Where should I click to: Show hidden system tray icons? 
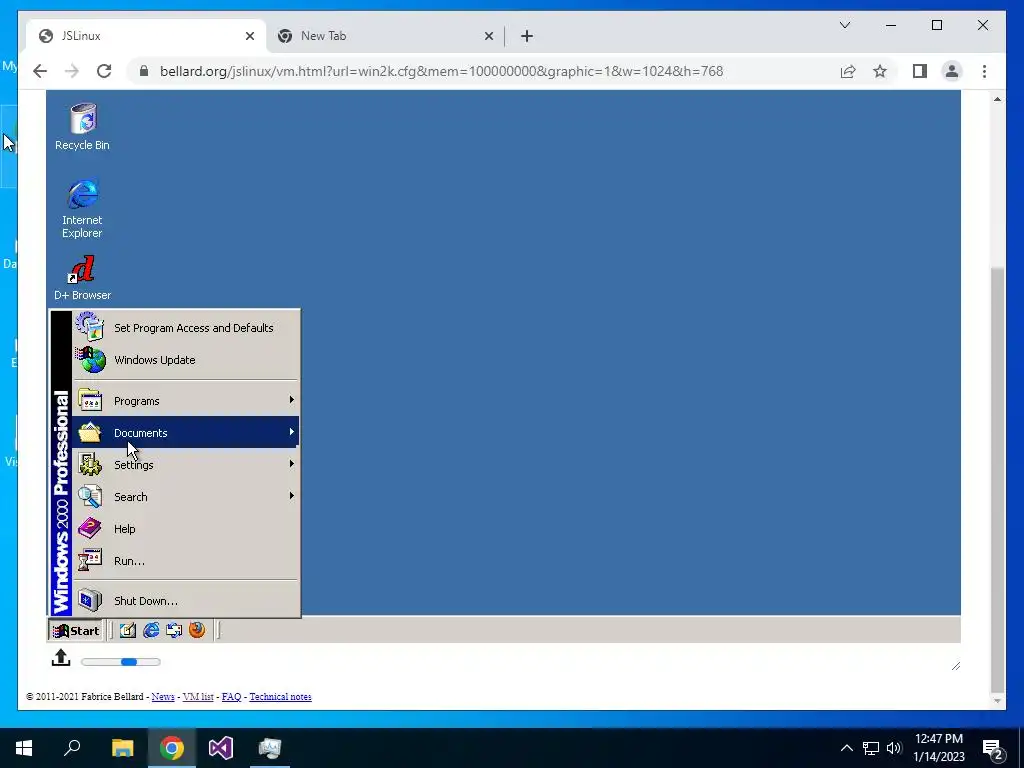tap(846, 748)
